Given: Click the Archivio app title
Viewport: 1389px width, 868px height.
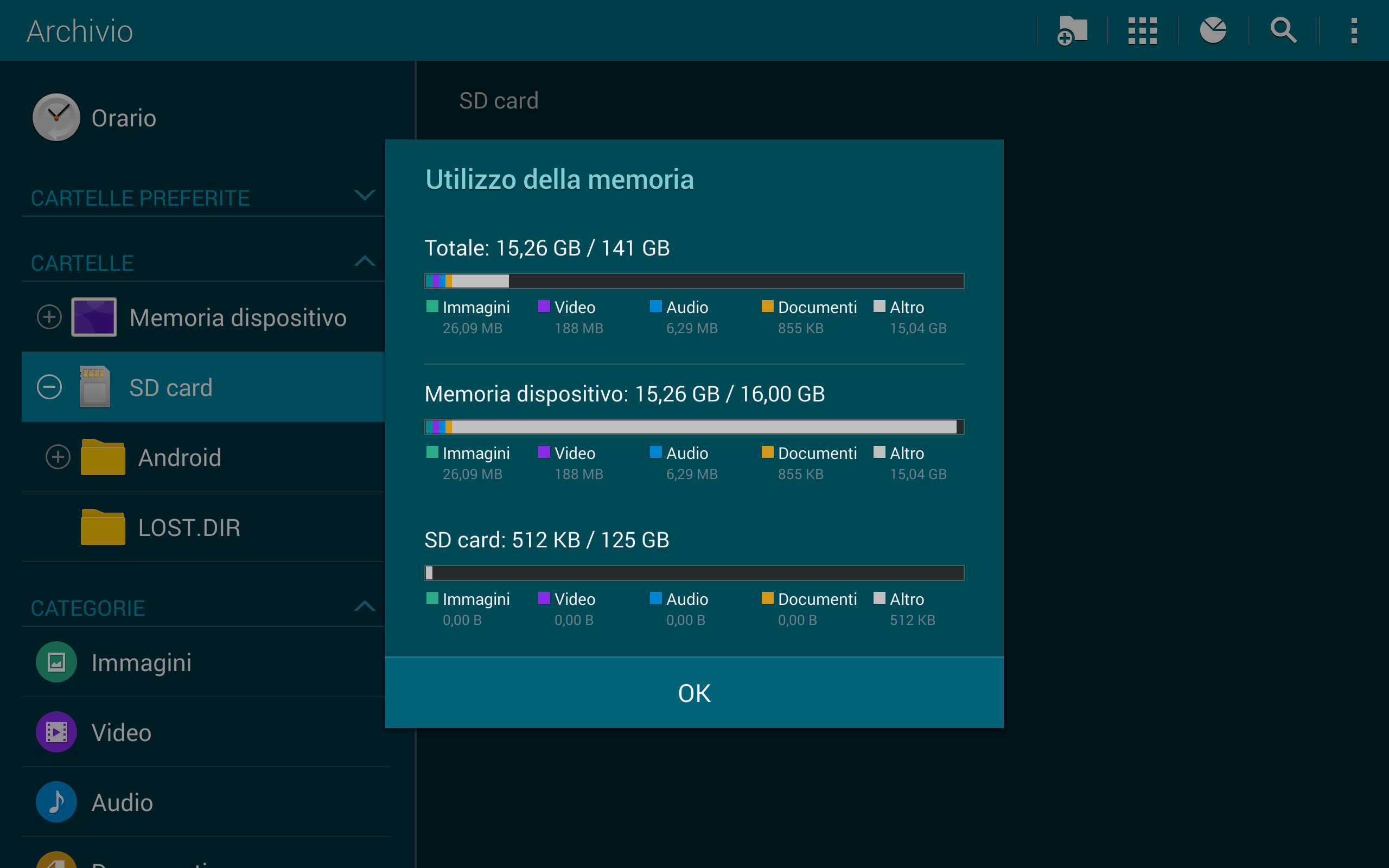Looking at the screenshot, I should pyautogui.click(x=80, y=31).
